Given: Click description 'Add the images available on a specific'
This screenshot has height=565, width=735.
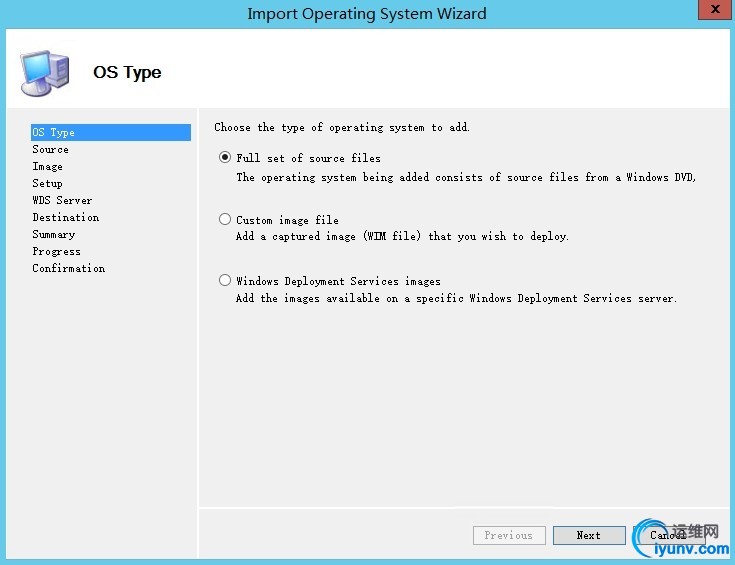Looking at the screenshot, I should click(x=350, y=298).
